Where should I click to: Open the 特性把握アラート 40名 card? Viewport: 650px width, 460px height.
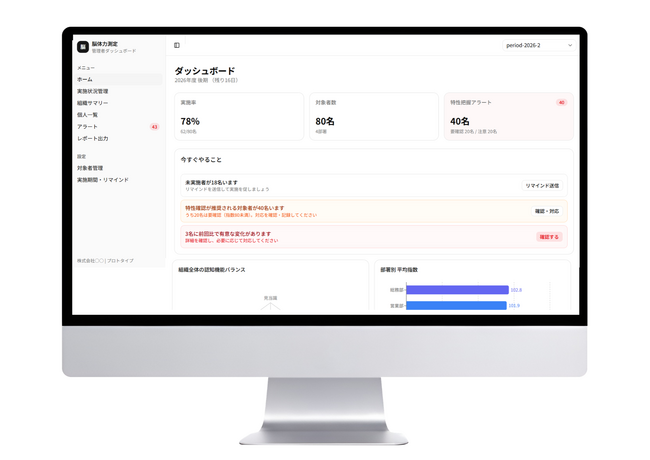click(x=509, y=116)
